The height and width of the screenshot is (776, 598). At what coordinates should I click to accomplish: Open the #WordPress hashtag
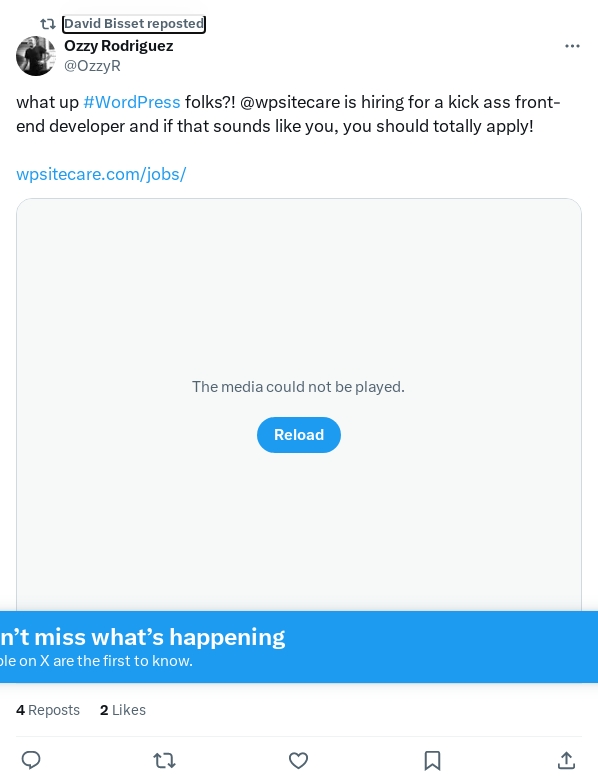coord(132,102)
